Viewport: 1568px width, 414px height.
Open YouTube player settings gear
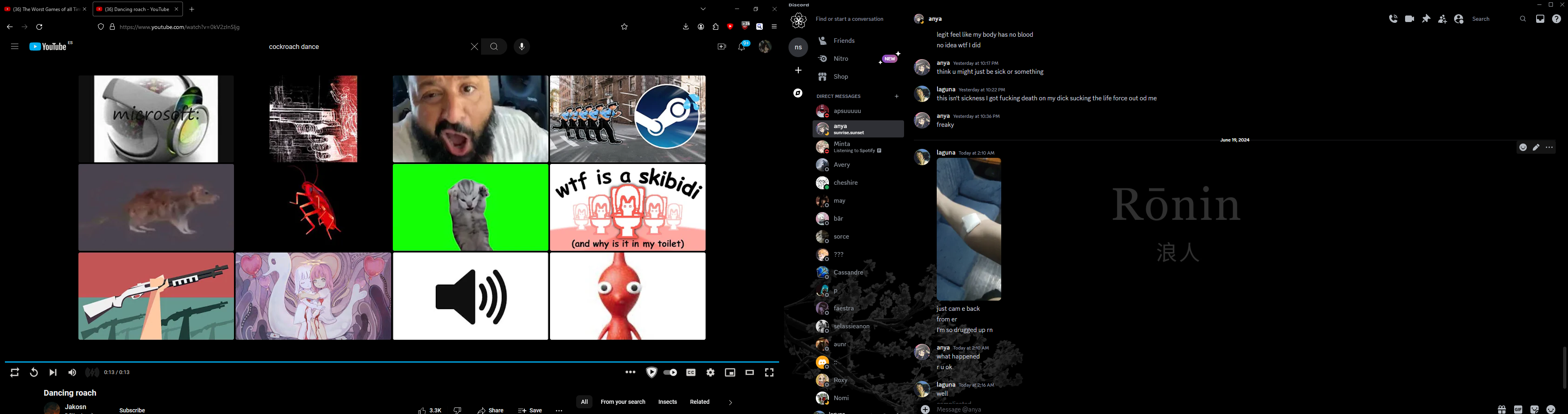click(x=710, y=373)
